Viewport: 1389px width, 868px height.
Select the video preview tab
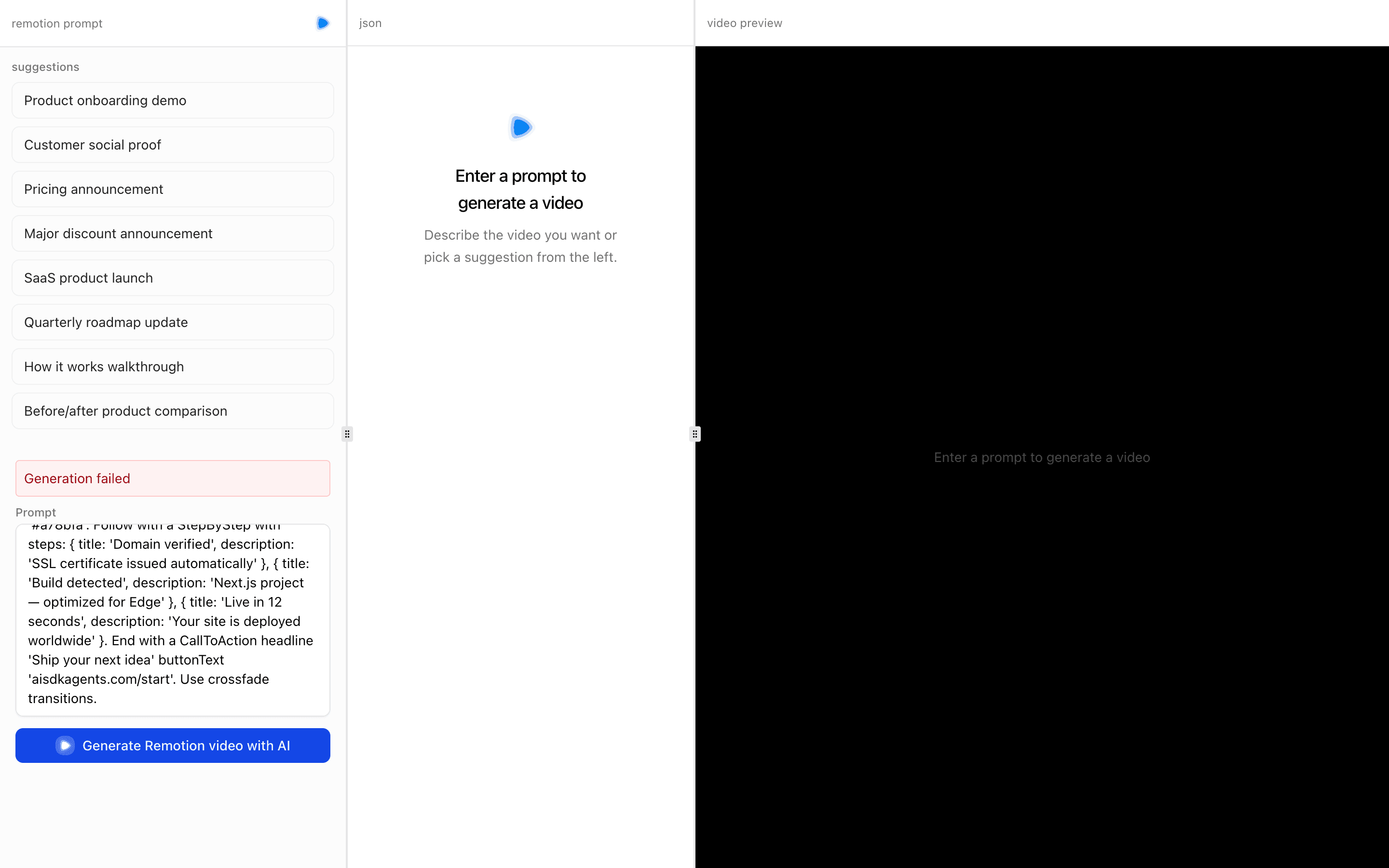click(x=744, y=23)
